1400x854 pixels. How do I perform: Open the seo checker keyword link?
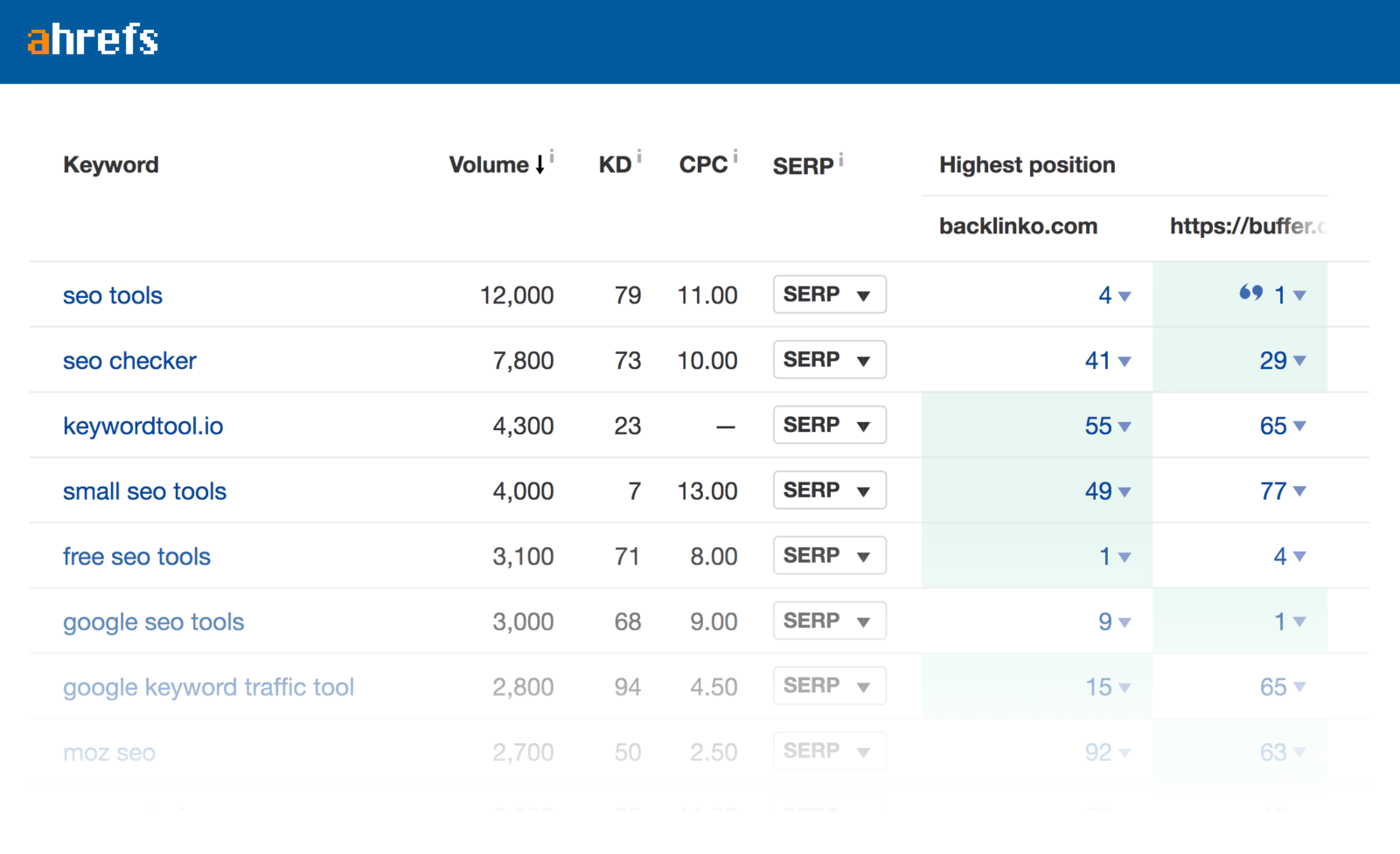[x=129, y=361]
